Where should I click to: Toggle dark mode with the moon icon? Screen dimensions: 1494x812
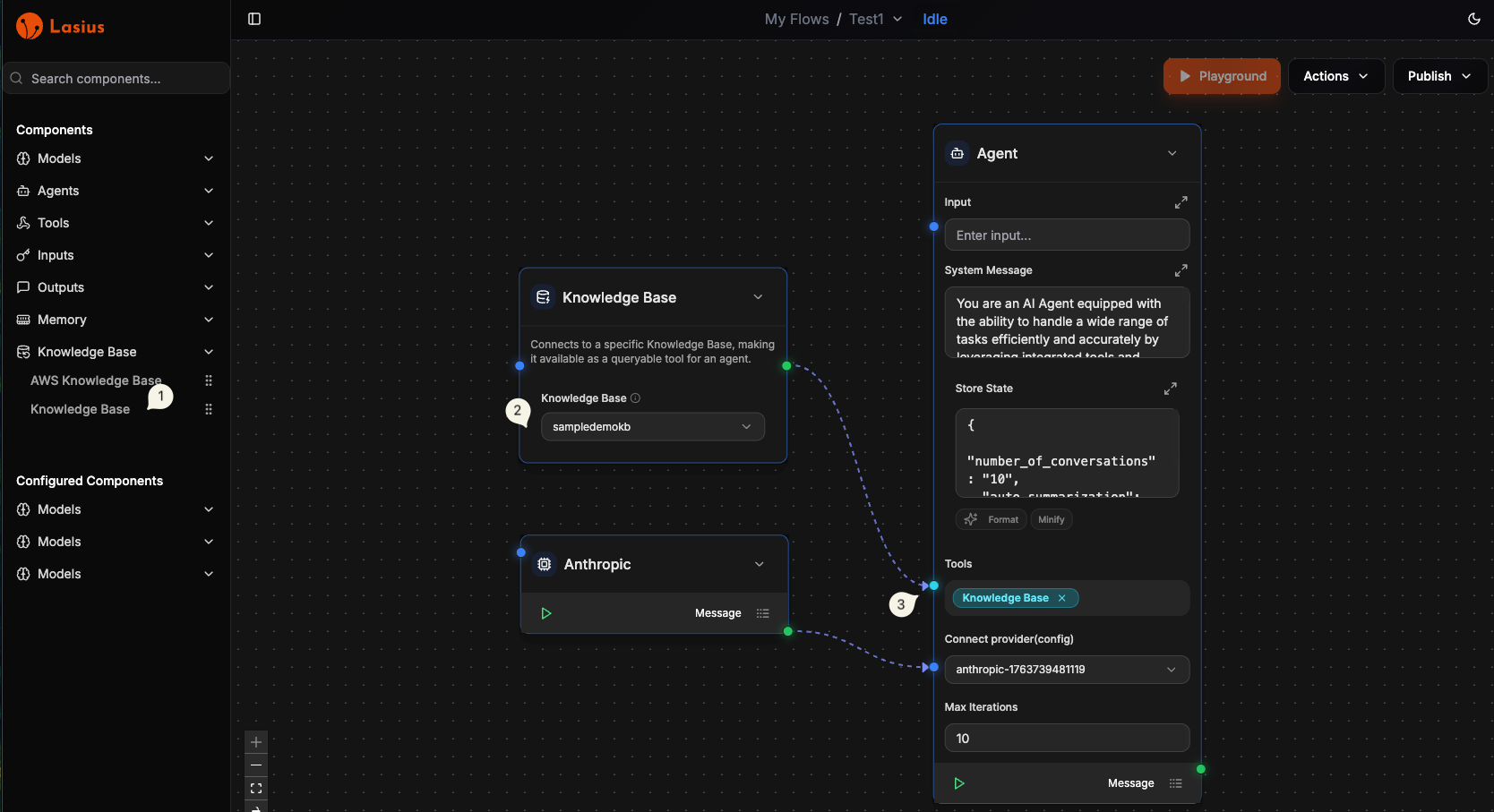[x=1473, y=19]
